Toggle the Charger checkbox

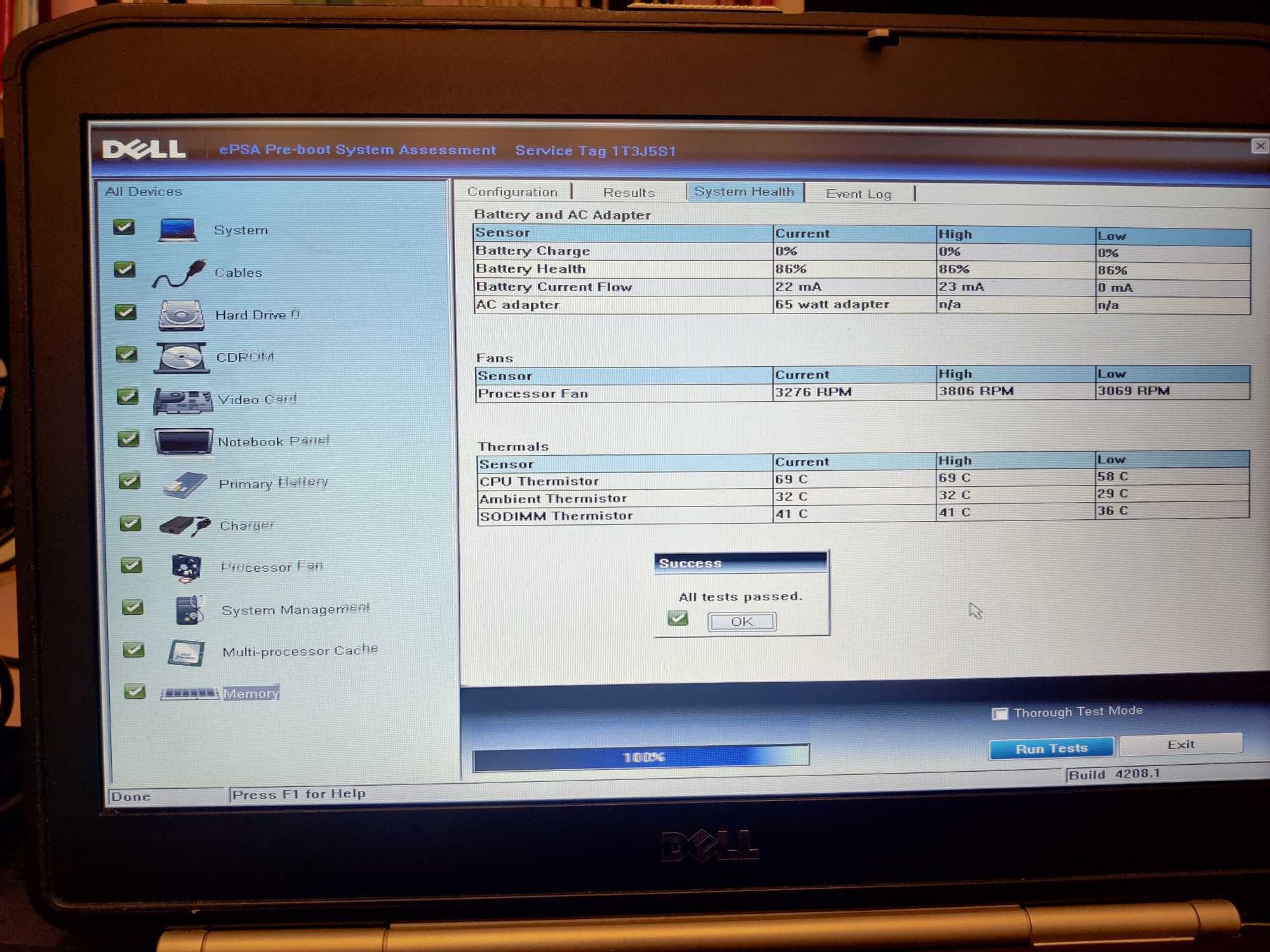click(x=131, y=523)
